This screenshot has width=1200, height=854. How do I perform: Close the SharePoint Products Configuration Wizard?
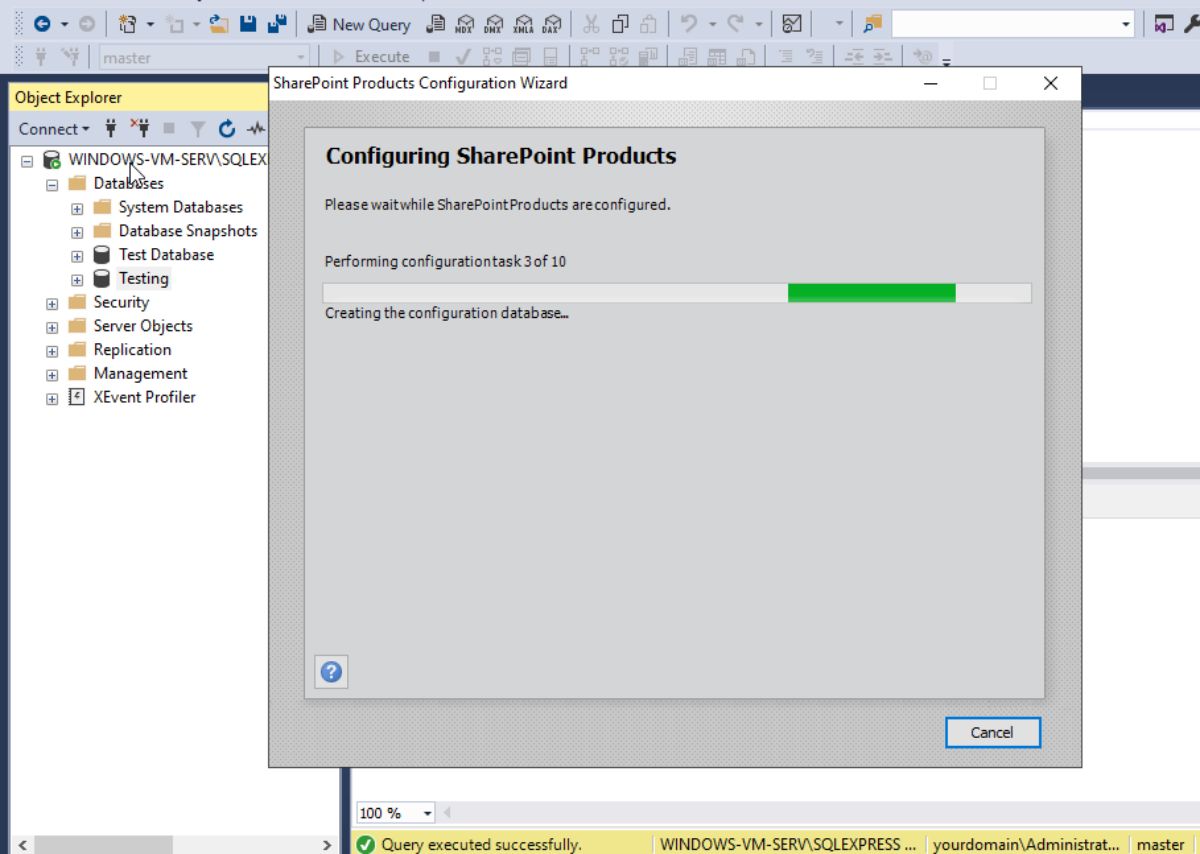pos(1050,83)
